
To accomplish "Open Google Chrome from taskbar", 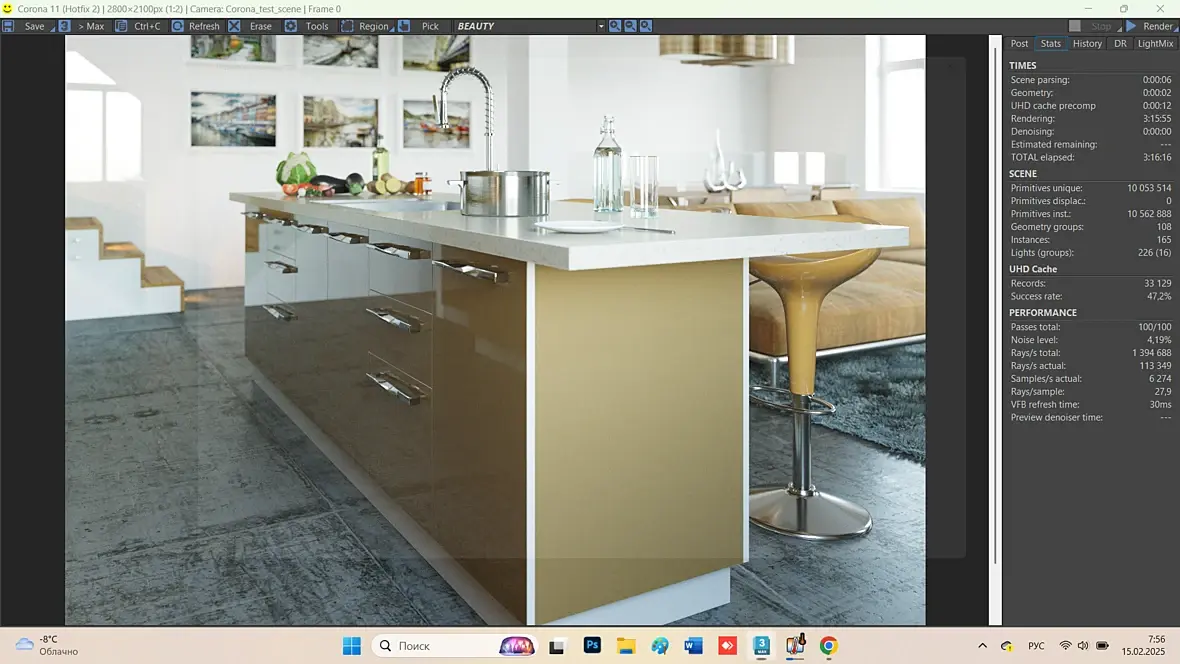I will [x=829, y=646].
